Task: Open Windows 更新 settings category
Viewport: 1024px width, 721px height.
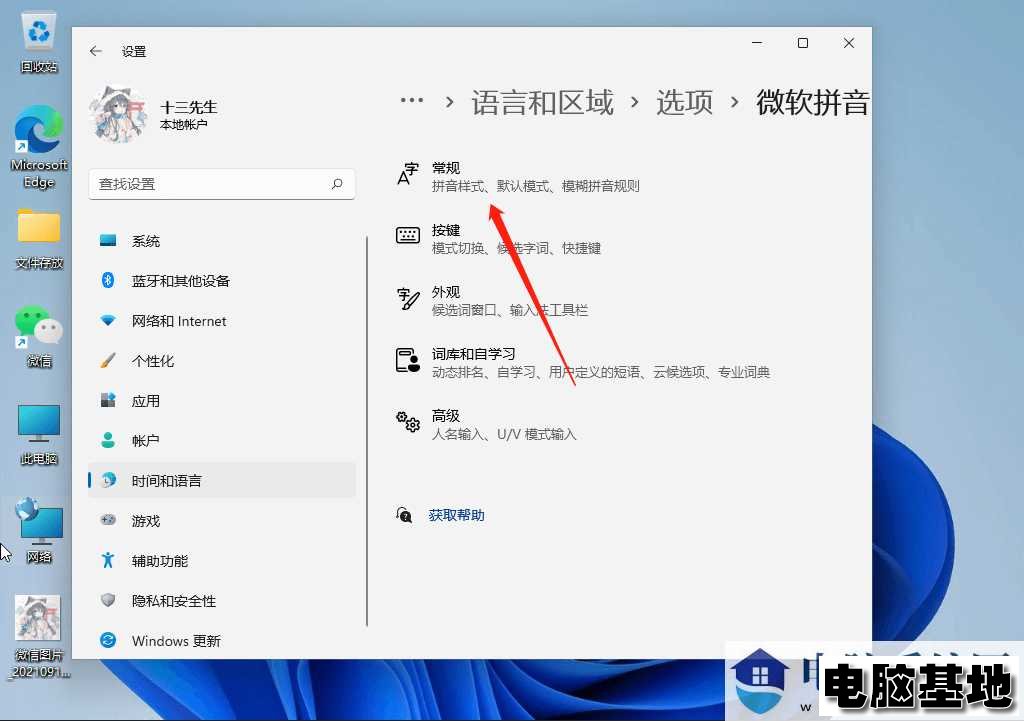Action: coord(221,641)
